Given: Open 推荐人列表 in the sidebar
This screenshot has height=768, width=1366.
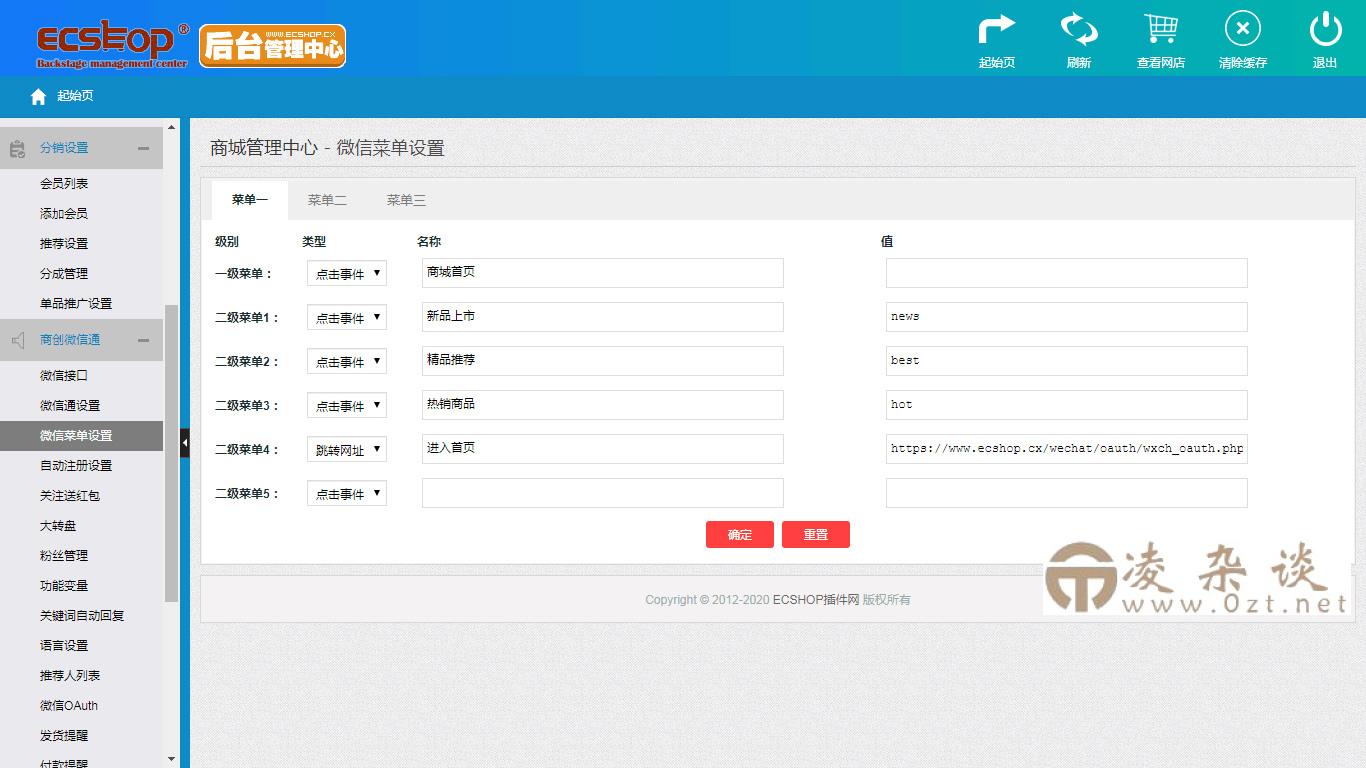Looking at the screenshot, I should [70, 676].
